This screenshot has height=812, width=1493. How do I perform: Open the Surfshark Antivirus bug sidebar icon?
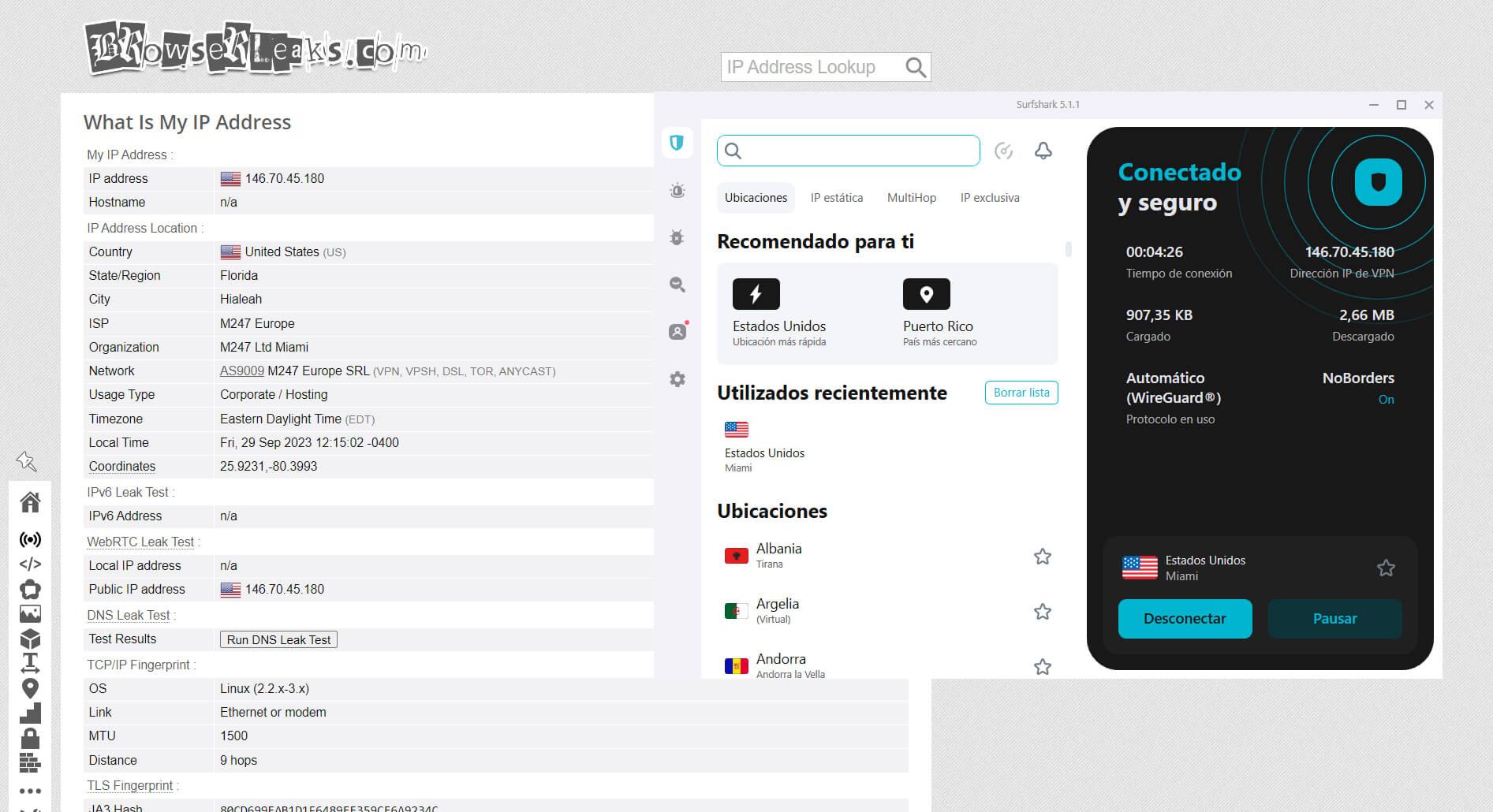[677, 237]
